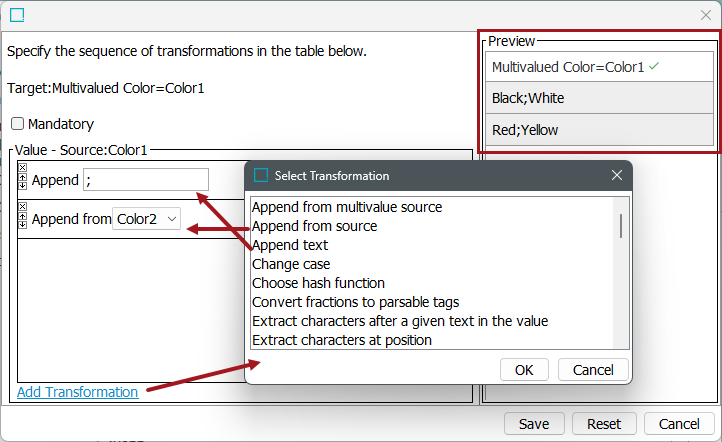Open the Color2 source dropdown
The image size is (722, 442).
146,219
